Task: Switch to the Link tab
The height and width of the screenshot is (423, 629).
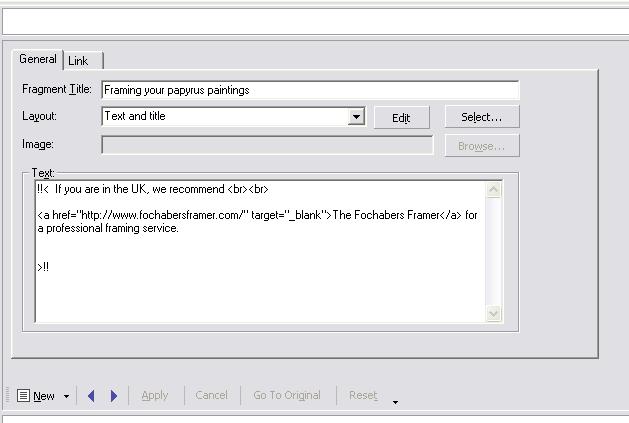Action: coord(78,61)
